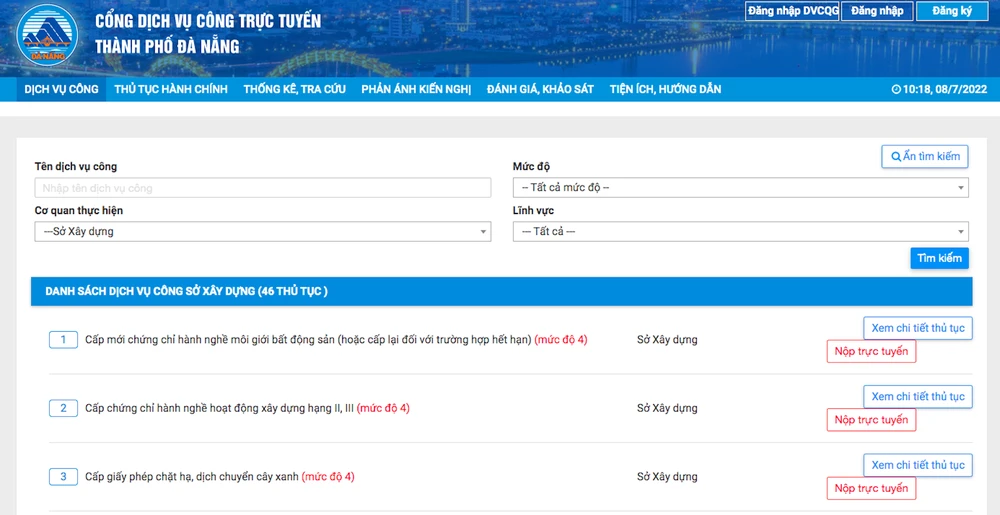Open THỐNG KÊ, TRA CỨU menu
Image resolution: width=1000 pixels, height=515 pixels.
[x=294, y=89]
